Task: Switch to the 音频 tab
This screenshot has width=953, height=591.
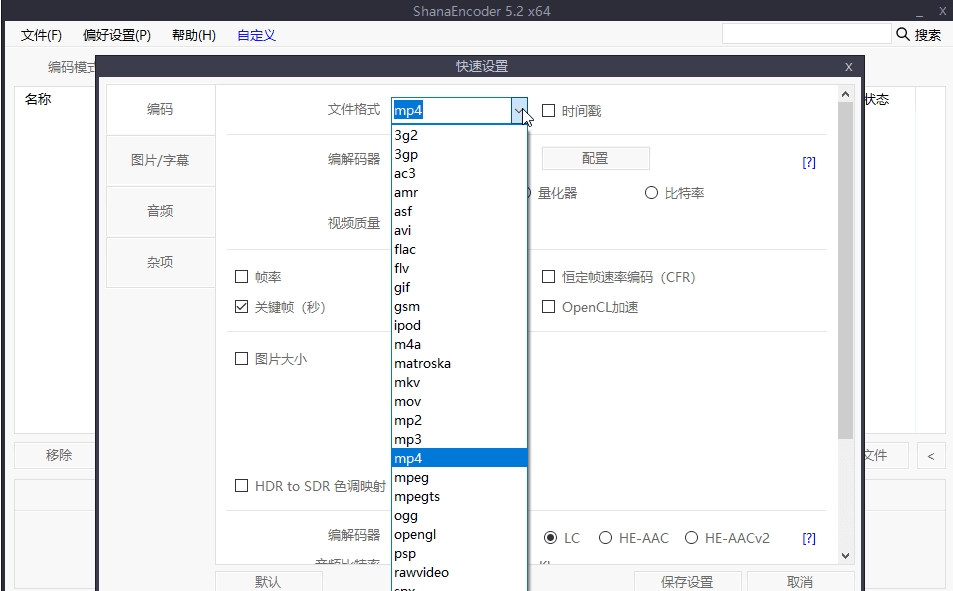Action: point(160,211)
